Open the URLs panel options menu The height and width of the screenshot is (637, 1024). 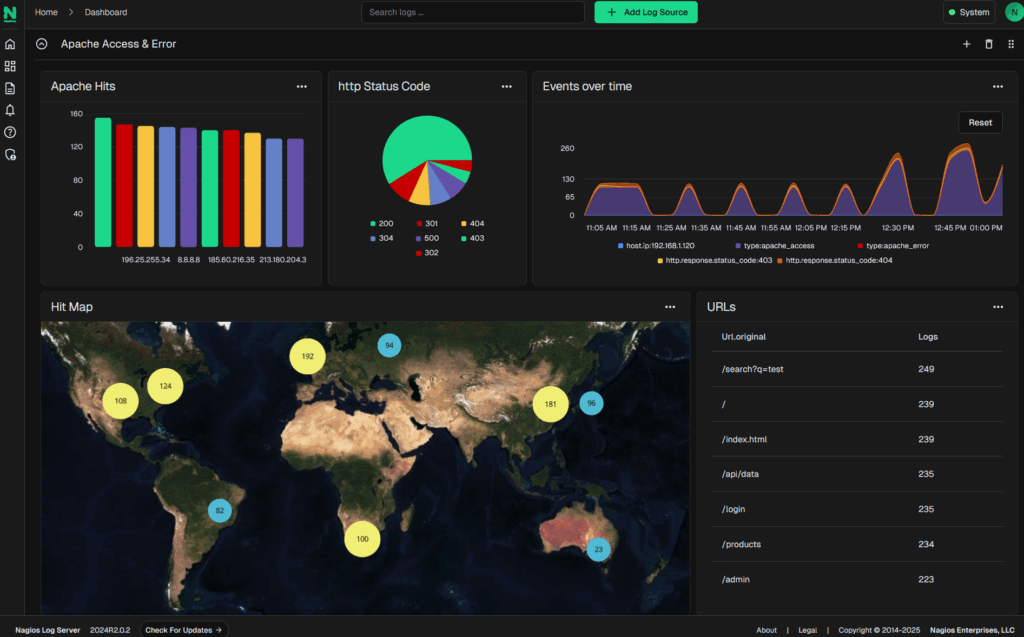[997, 307]
